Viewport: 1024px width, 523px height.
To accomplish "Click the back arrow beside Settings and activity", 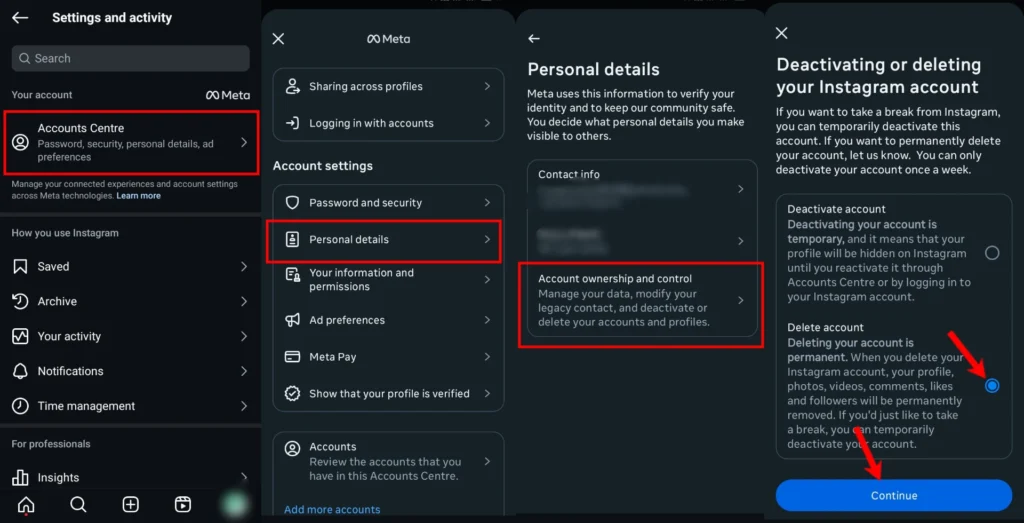I will 20,18.
